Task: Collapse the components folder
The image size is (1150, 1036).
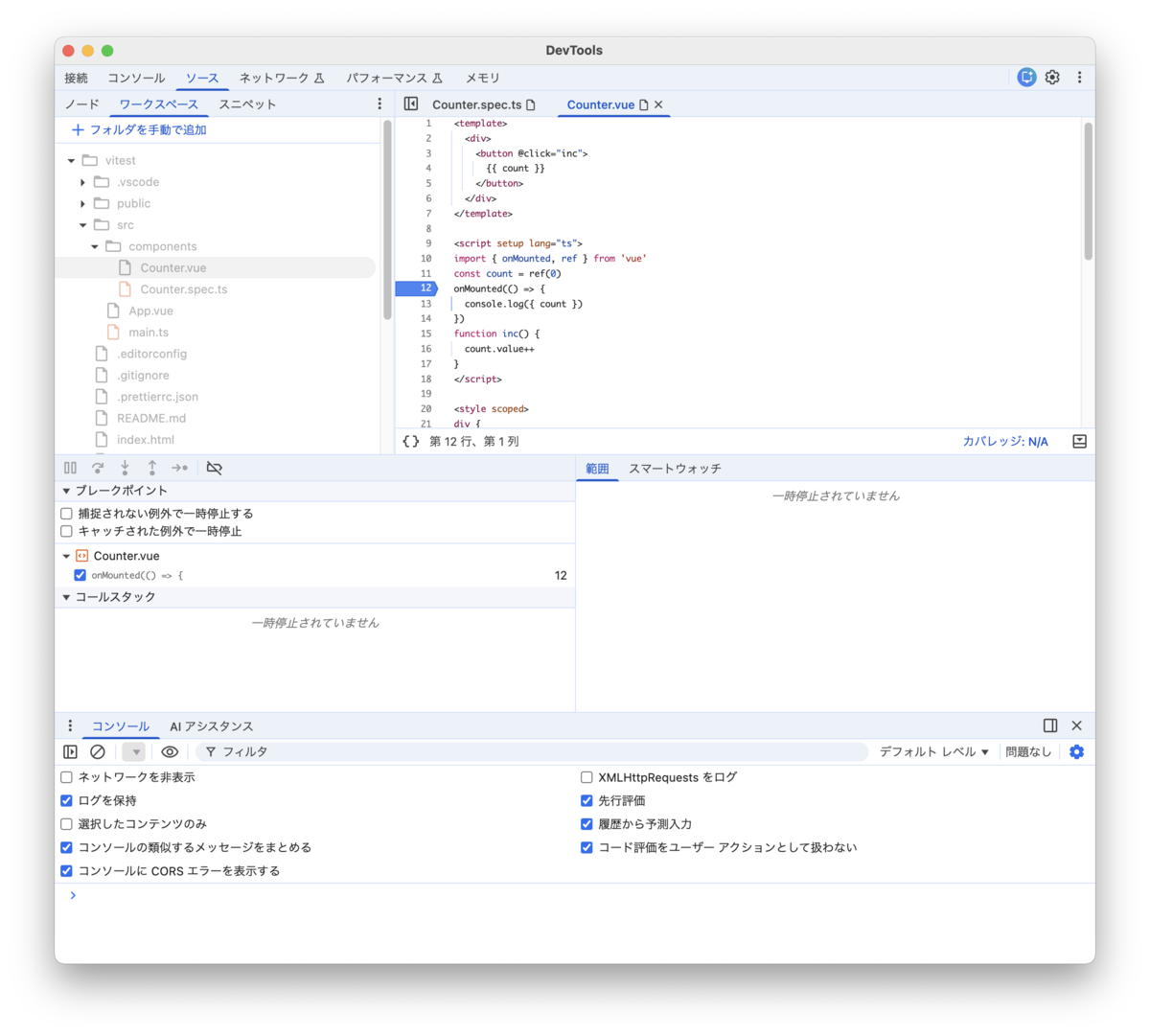Action: pyautogui.click(x=94, y=246)
